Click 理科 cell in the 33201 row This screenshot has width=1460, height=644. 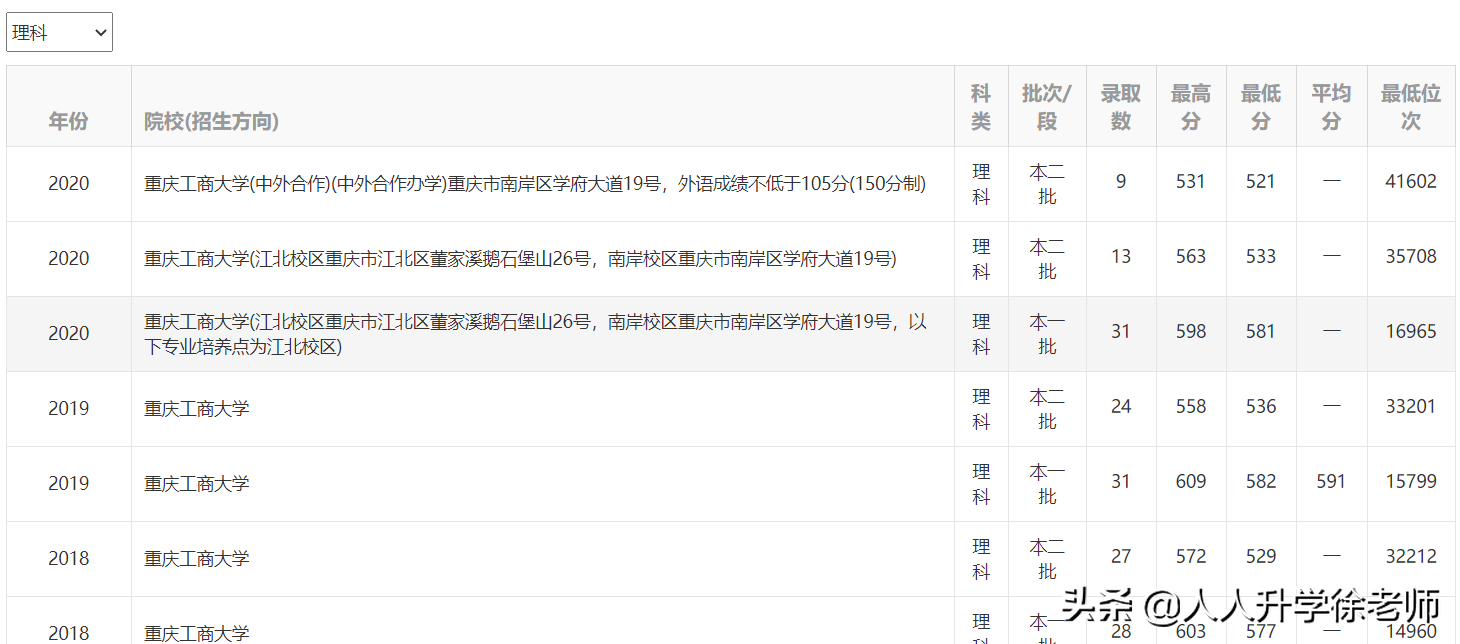[981, 409]
